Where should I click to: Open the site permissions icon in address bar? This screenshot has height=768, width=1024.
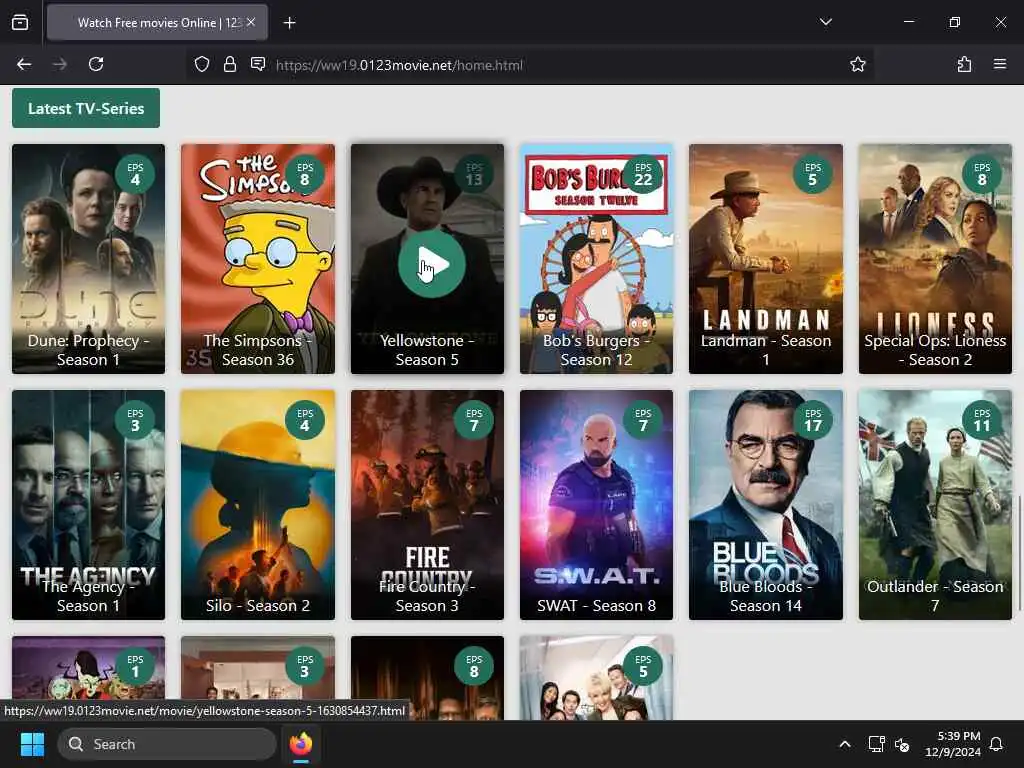coord(258,64)
